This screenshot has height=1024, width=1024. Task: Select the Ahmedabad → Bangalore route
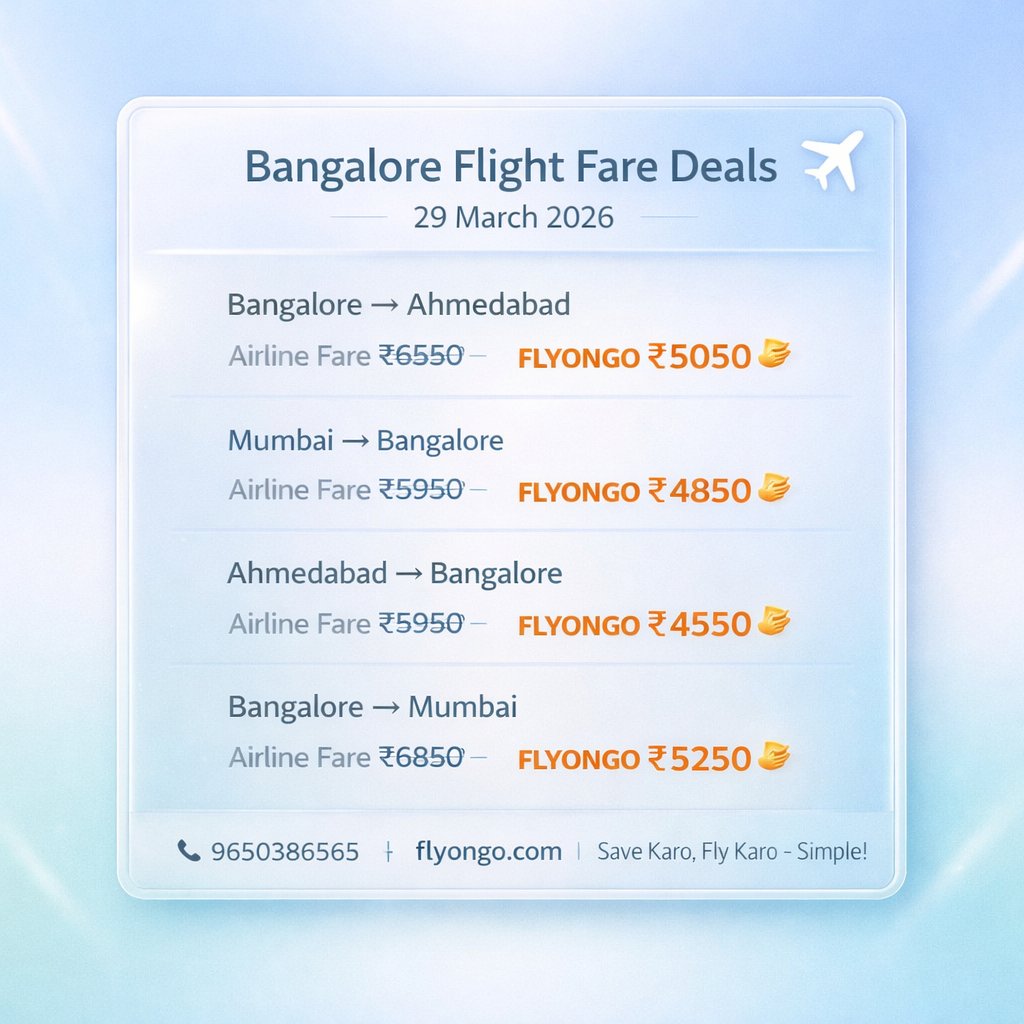[395, 573]
